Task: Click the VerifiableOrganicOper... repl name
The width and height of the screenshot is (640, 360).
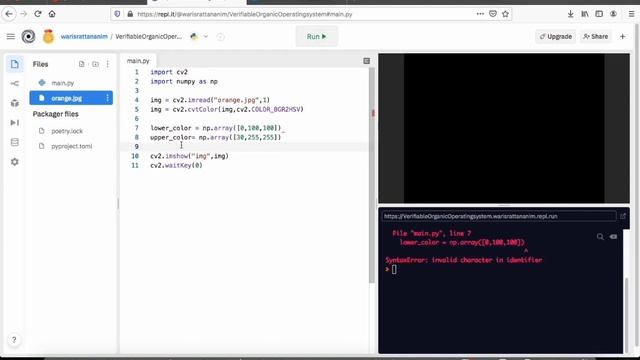Action: pos(149,37)
